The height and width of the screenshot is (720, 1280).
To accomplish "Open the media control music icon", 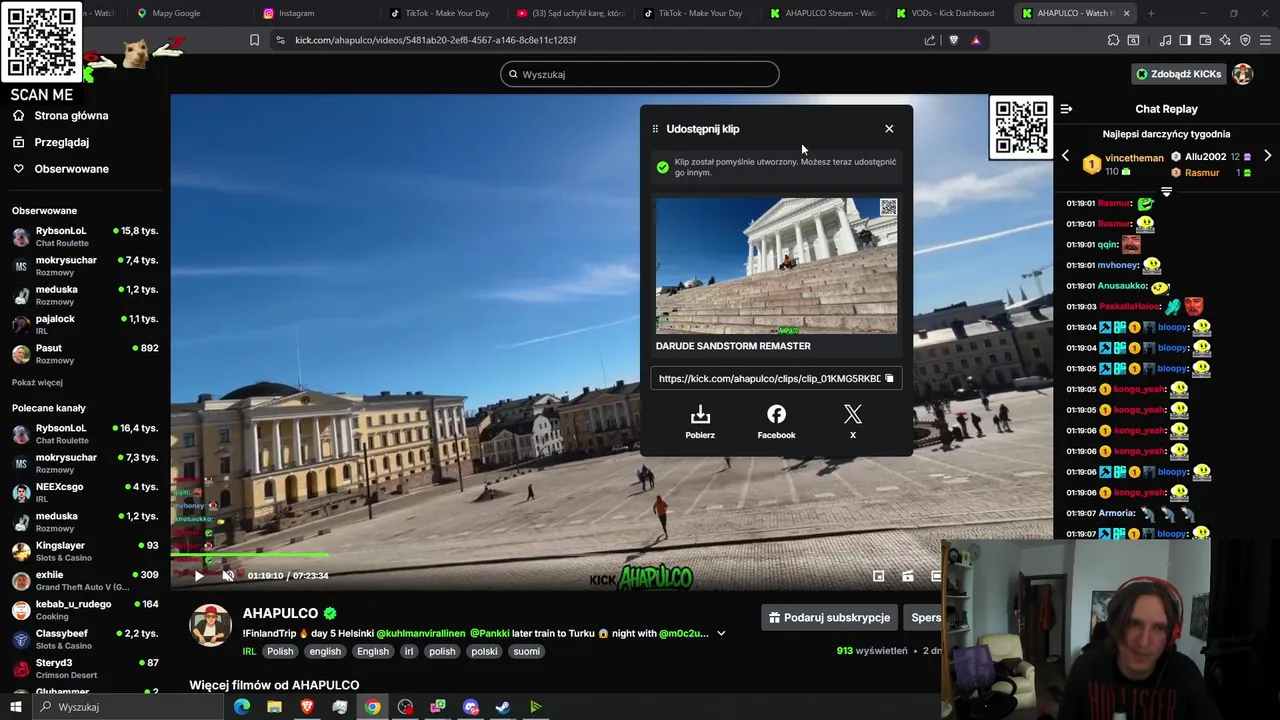I will (x=1165, y=40).
